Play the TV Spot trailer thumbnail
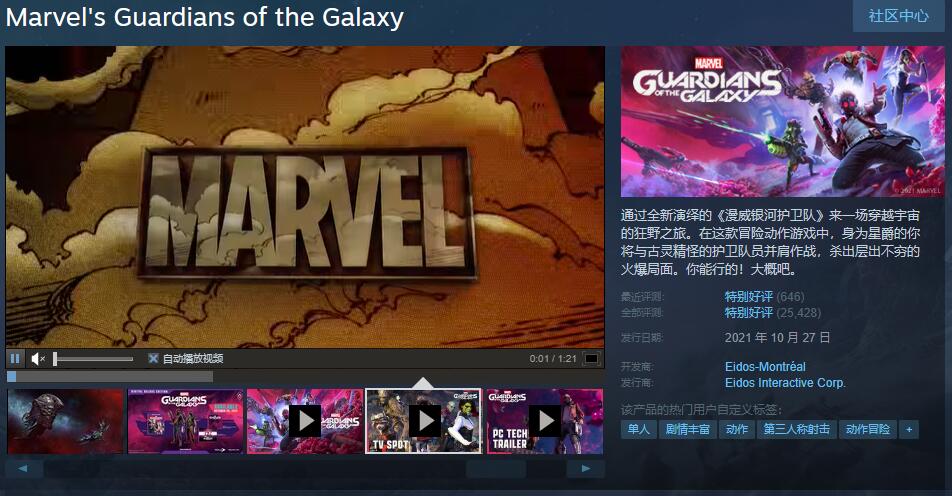This screenshot has height=496, width=952. (x=423, y=421)
